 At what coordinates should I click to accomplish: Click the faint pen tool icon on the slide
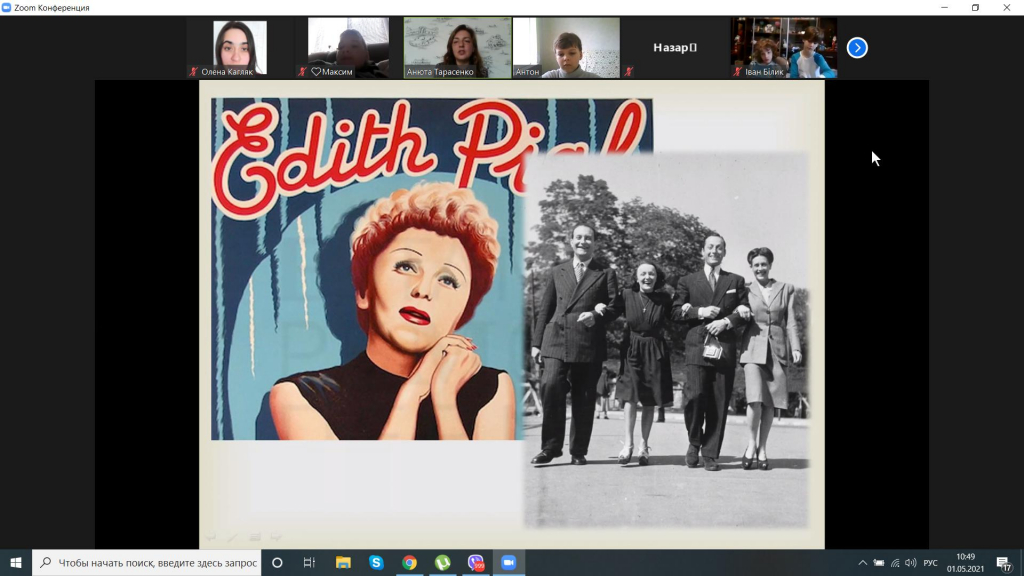pyautogui.click(x=233, y=537)
